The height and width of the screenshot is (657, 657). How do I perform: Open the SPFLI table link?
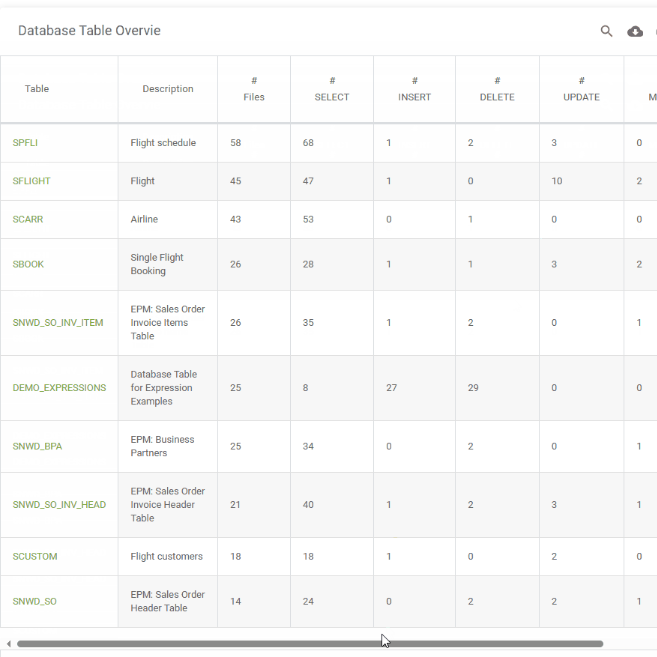coord(25,143)
